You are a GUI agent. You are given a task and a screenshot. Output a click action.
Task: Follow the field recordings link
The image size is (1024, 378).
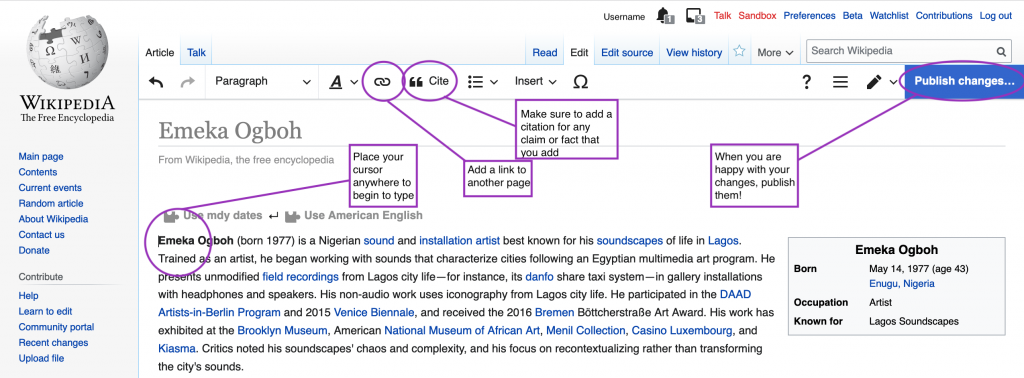click(300, 276)
